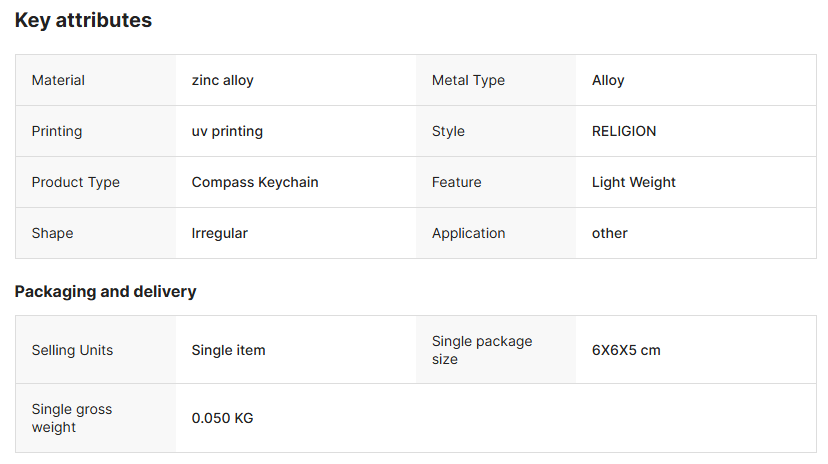The image size is (828, 464).
Task: Click the 0.050 KG weight value
Action: tap(222, 418)
